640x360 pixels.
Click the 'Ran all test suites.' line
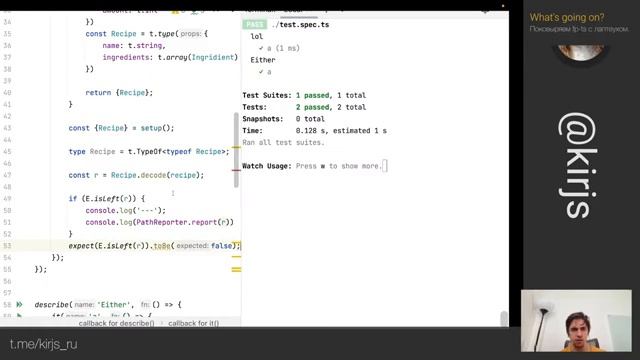283,143
